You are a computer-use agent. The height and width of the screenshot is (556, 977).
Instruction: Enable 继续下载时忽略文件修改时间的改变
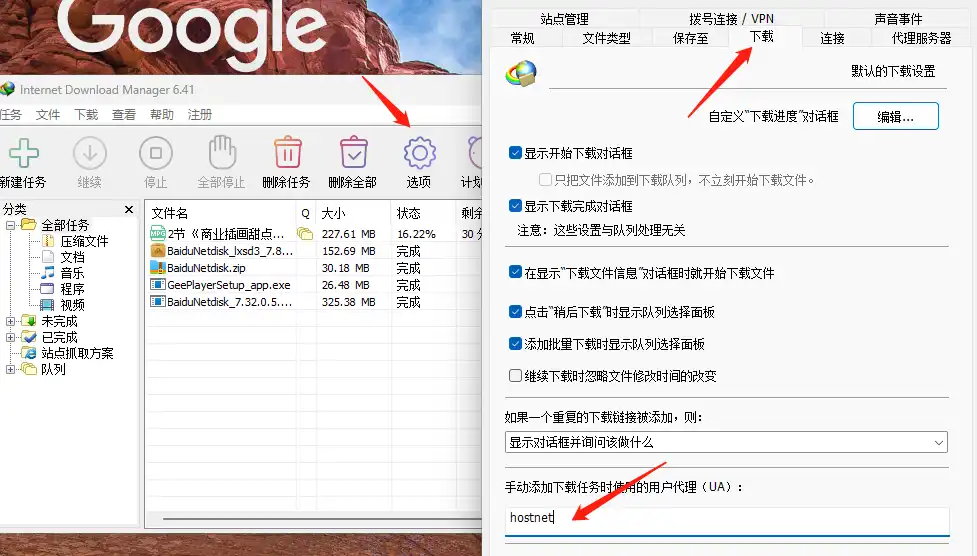(x=515, y=376)
